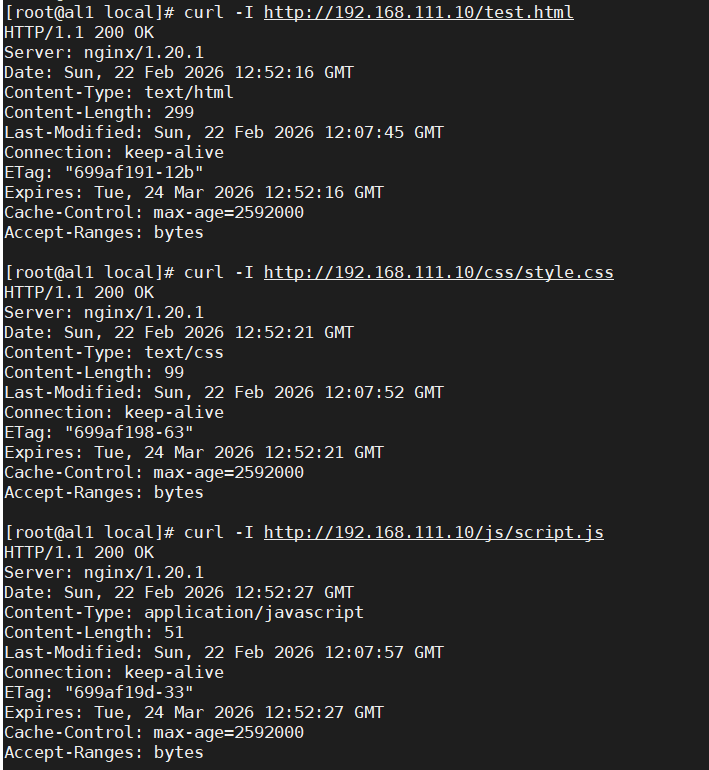The image size is (709, 770).
Task: Click the Date line ending 12:52:16 GMT
Action: tap(178, 72)
